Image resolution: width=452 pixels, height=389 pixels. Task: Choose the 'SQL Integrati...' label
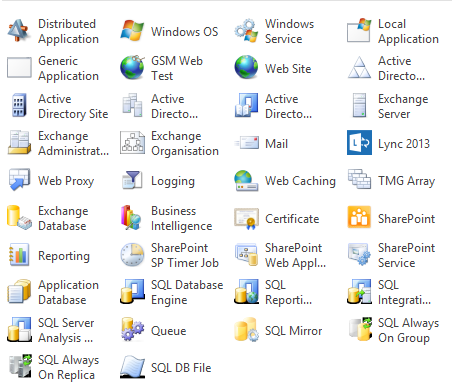[x=404, y=292]
